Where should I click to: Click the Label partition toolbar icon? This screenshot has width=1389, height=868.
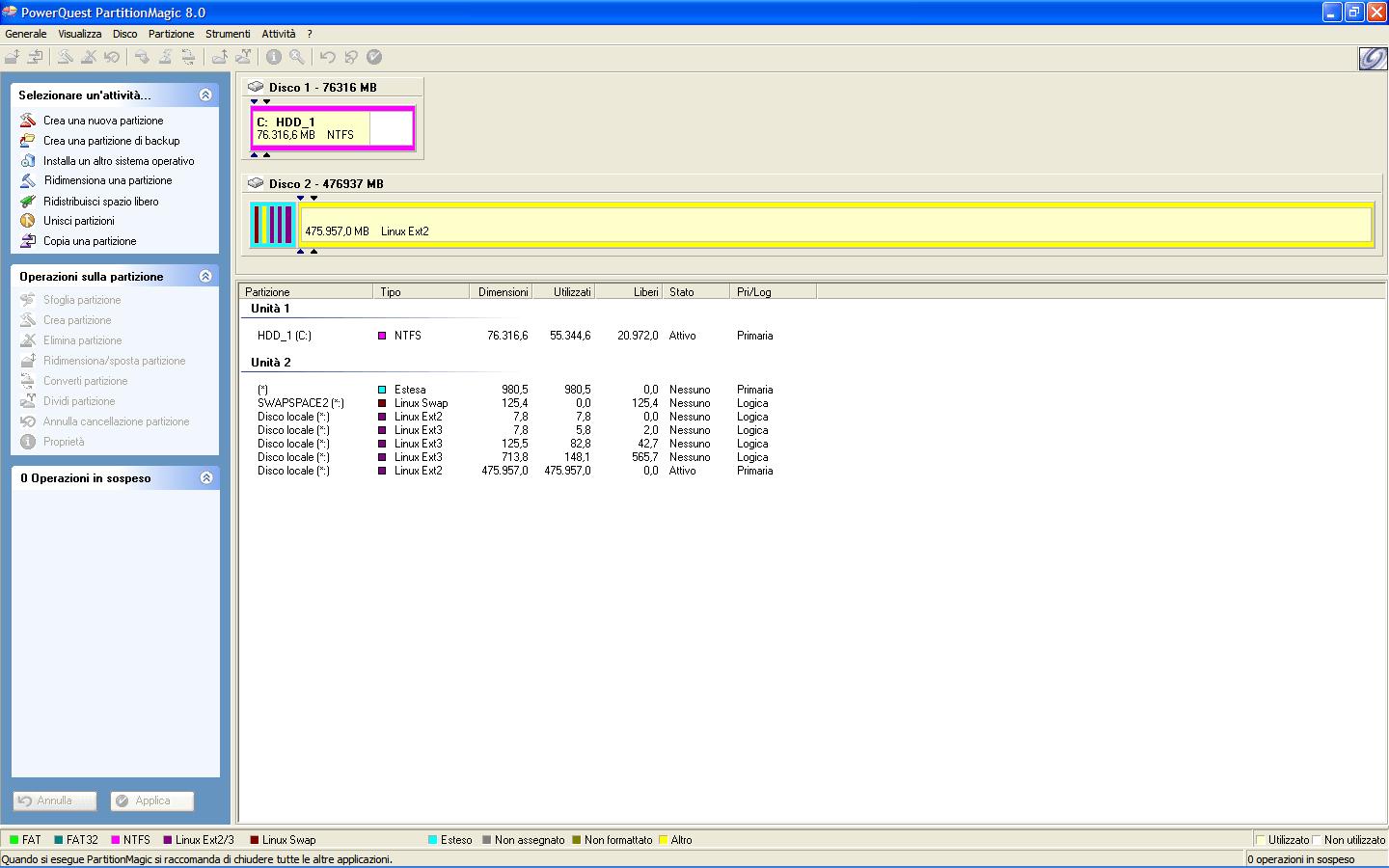point(142,57)
